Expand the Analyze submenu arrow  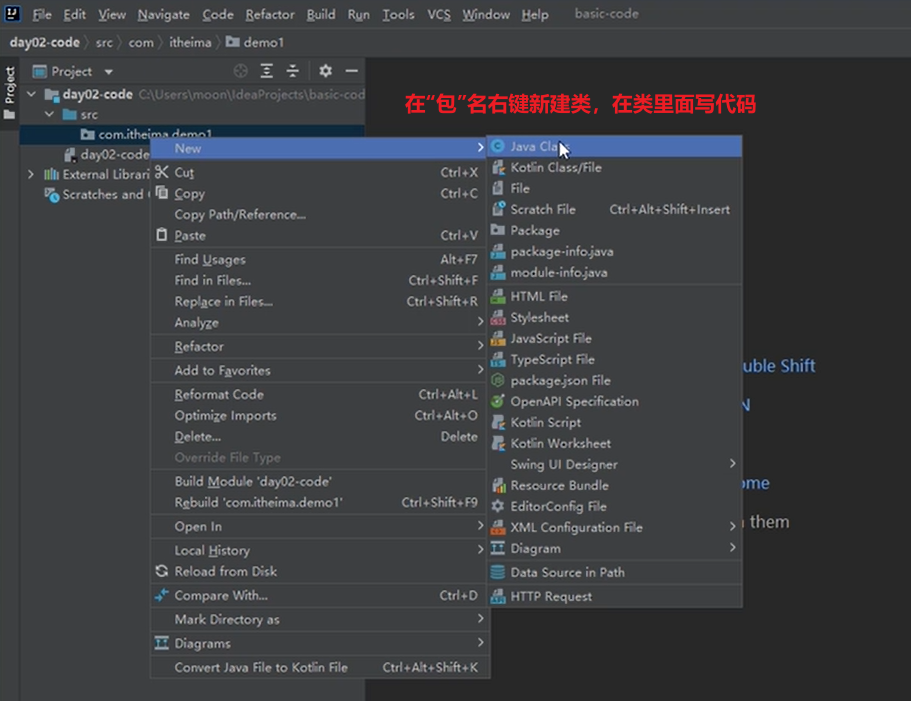click(480, 322)
